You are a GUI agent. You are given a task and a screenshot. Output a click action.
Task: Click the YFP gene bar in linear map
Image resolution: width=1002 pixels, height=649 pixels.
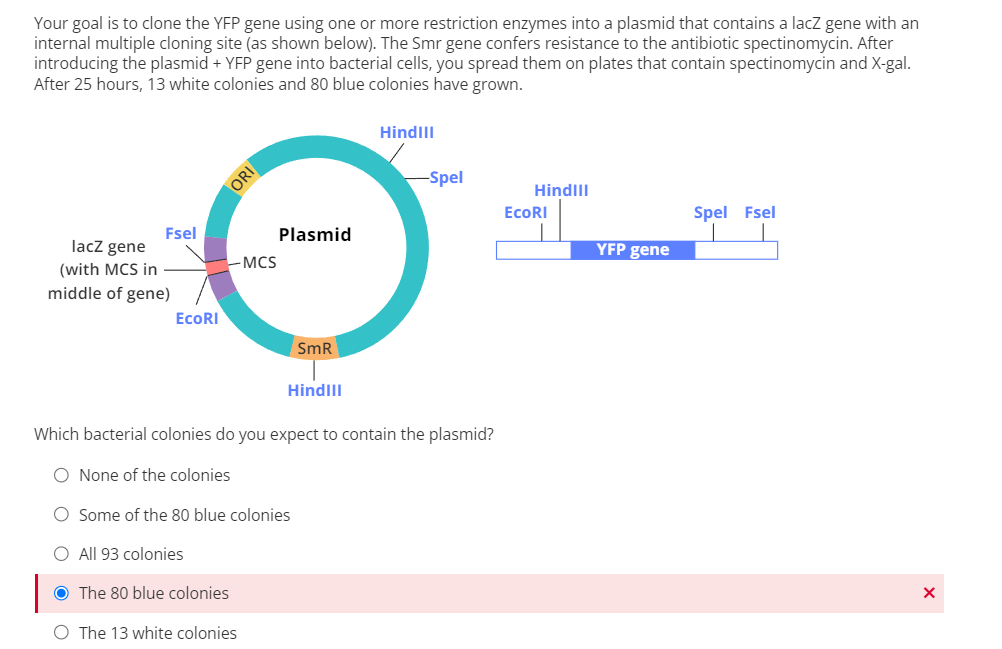(x=633, y=249)
